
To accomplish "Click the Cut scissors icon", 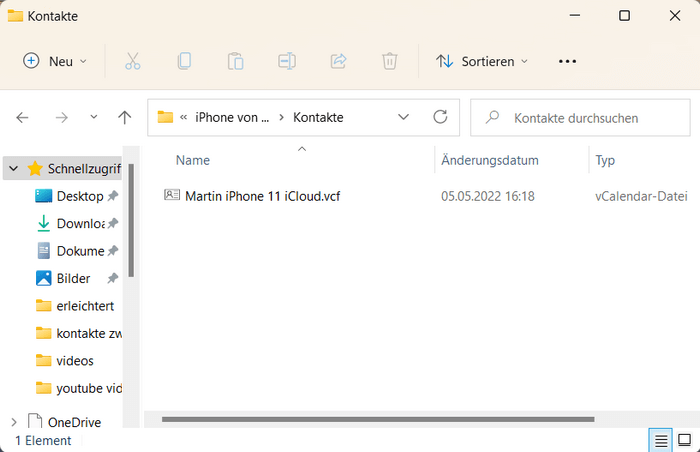I will (133, 61).
